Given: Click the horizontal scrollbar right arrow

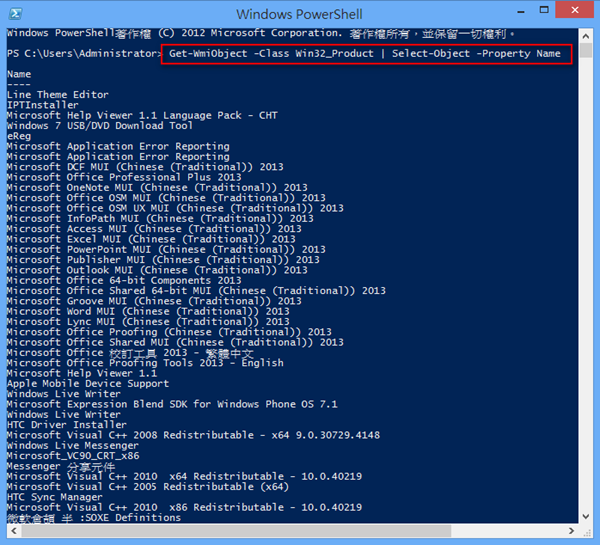Looking at the screenshot, I should (x=571, y=531).
